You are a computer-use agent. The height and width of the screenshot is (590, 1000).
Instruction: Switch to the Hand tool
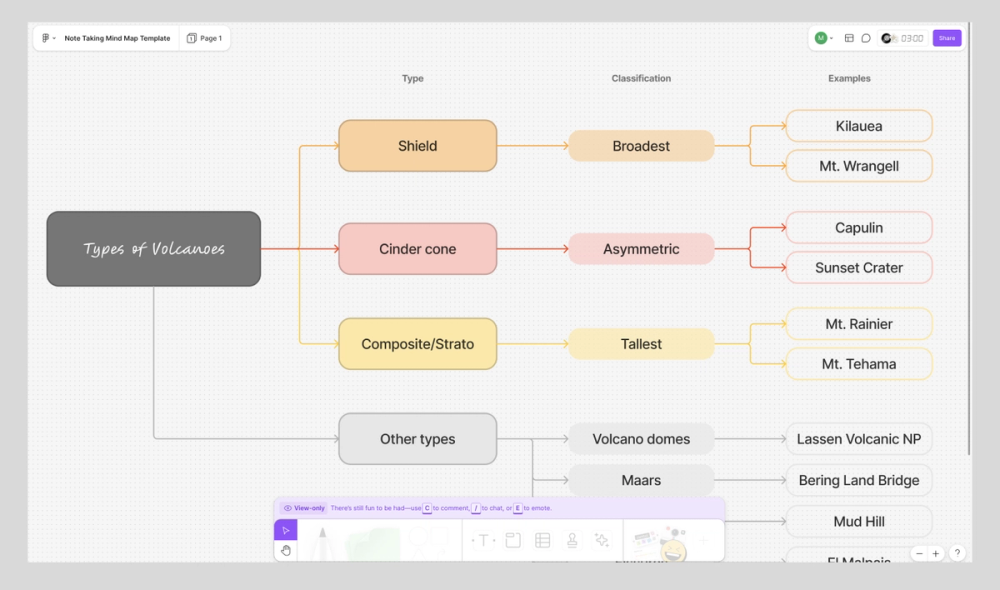click(x=286, y=549)
